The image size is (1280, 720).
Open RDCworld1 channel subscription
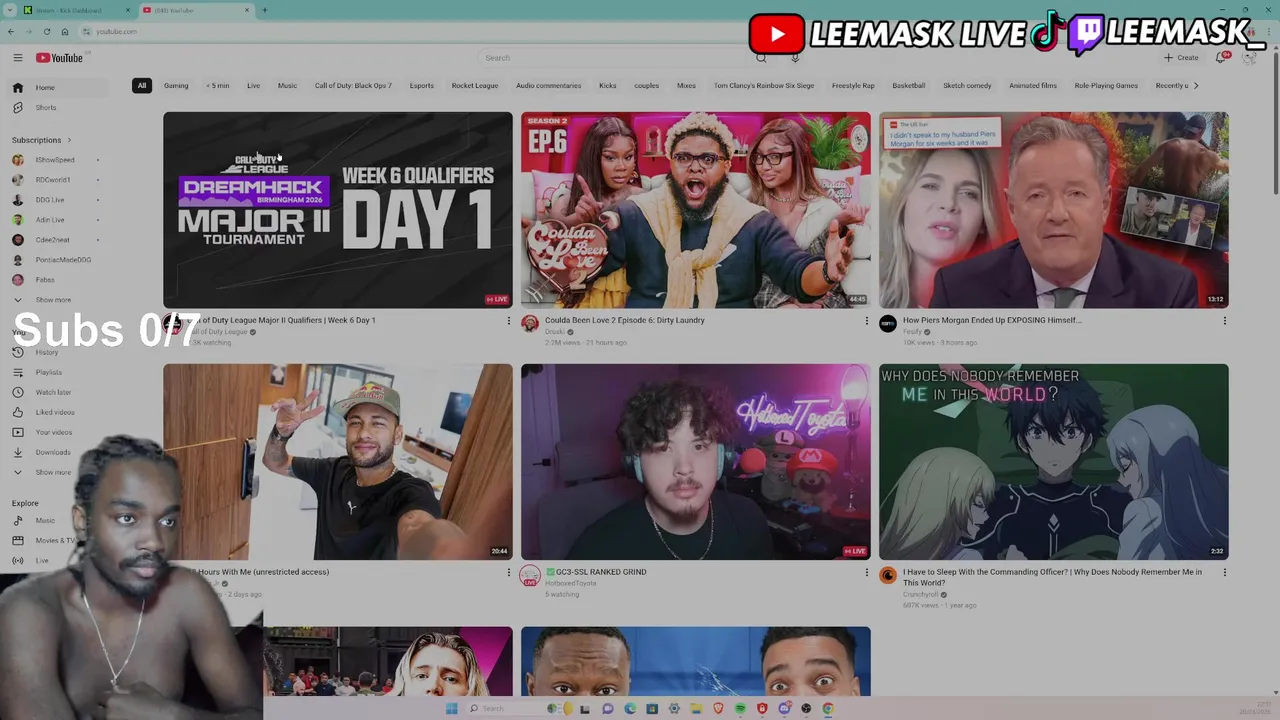pyautogui.click(x=60, y=180)
